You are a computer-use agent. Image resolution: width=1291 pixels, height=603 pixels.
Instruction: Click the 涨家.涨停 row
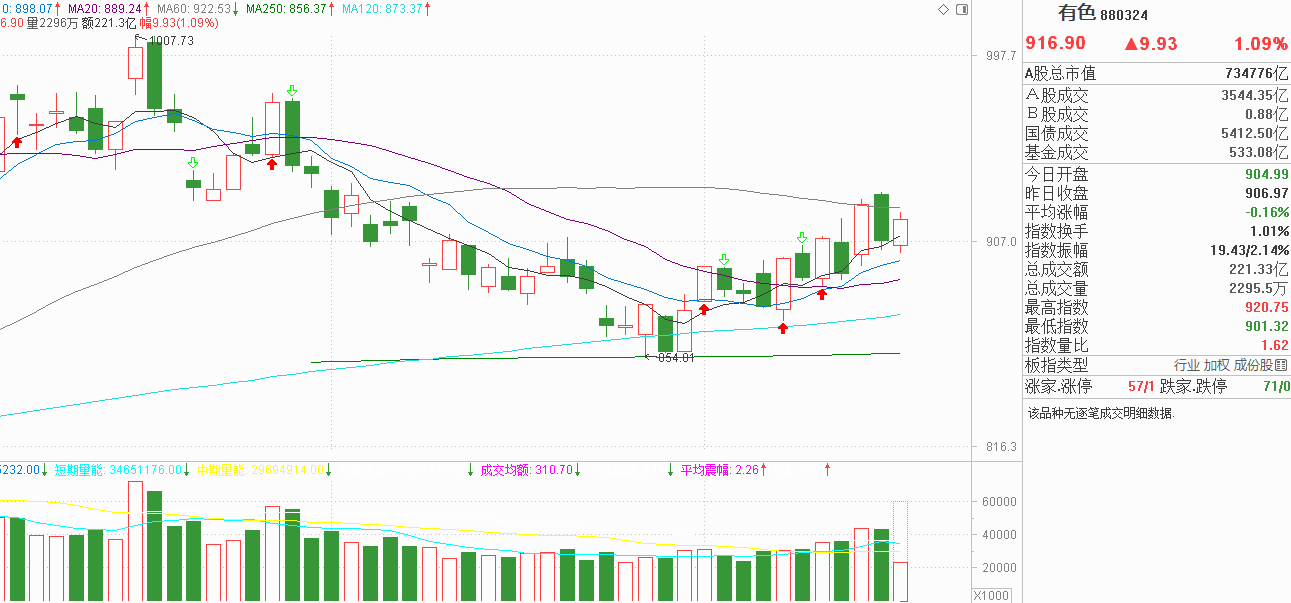pos(1156,386)
